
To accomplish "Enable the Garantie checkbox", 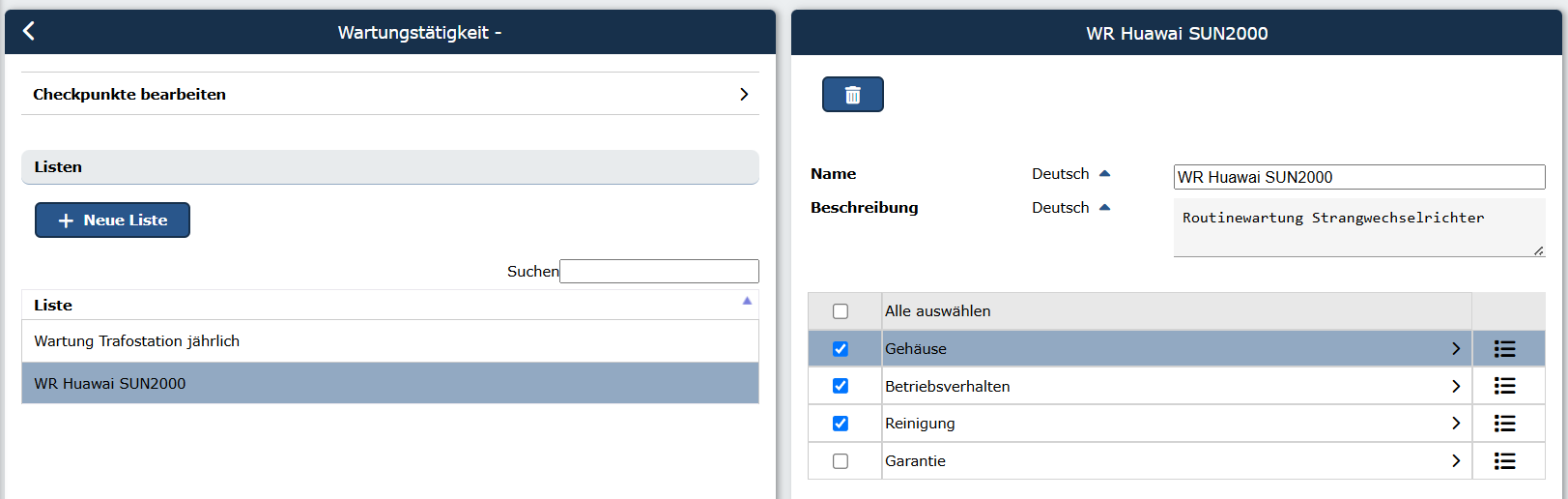I will tap(841, 461).
